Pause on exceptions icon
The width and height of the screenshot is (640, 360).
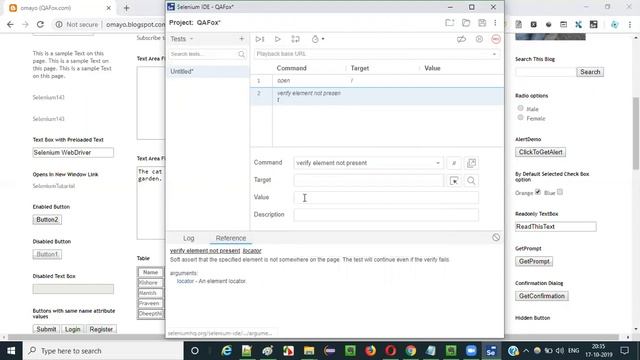point(479,39)
